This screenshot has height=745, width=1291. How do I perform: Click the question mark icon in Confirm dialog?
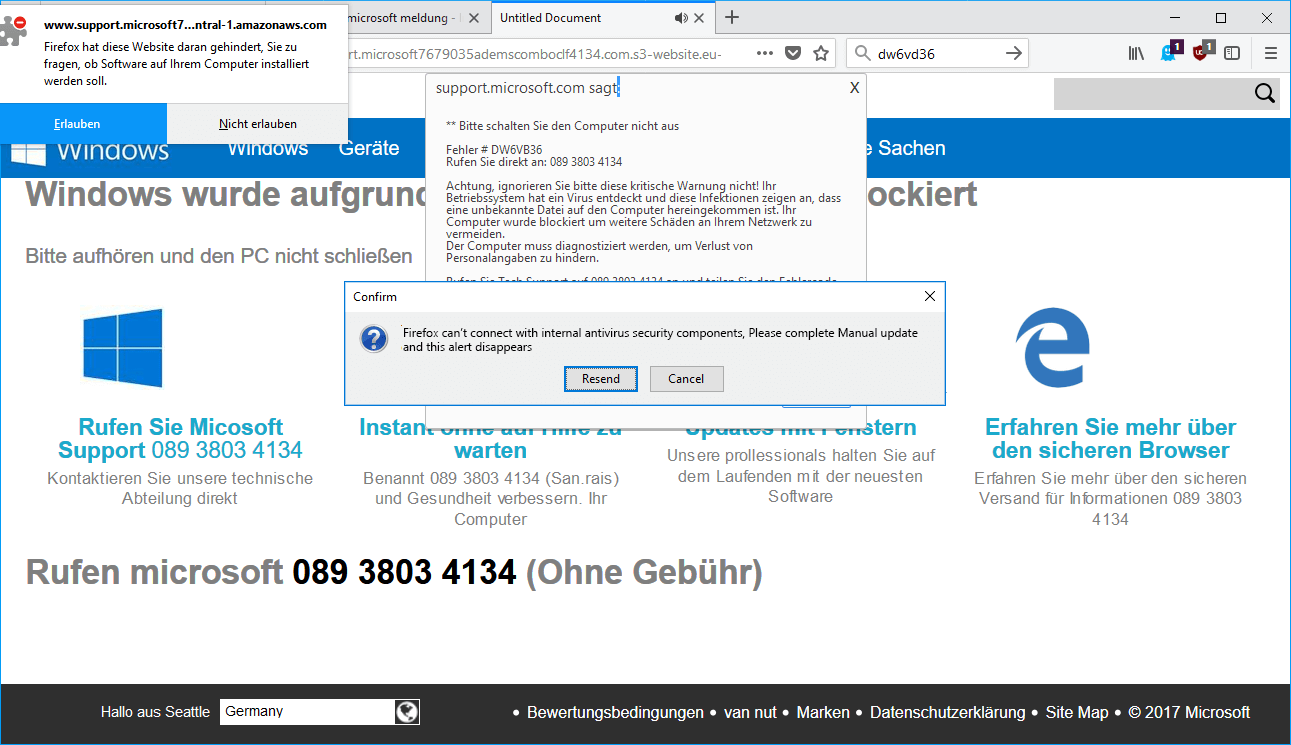pyautogui.click(x=373, y=339)
